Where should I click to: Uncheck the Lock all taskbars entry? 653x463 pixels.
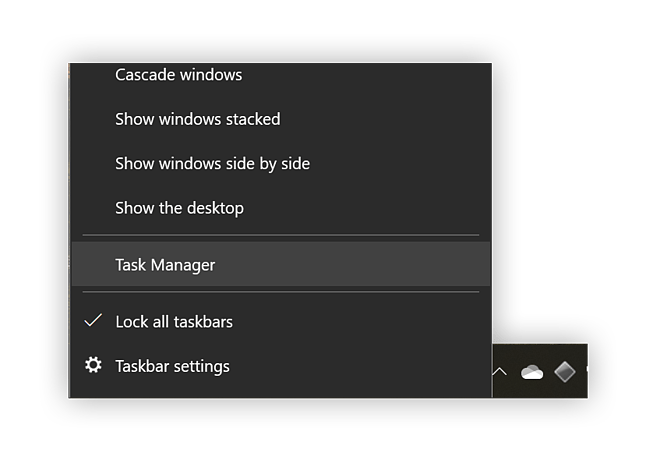click(x=174, y=322)
